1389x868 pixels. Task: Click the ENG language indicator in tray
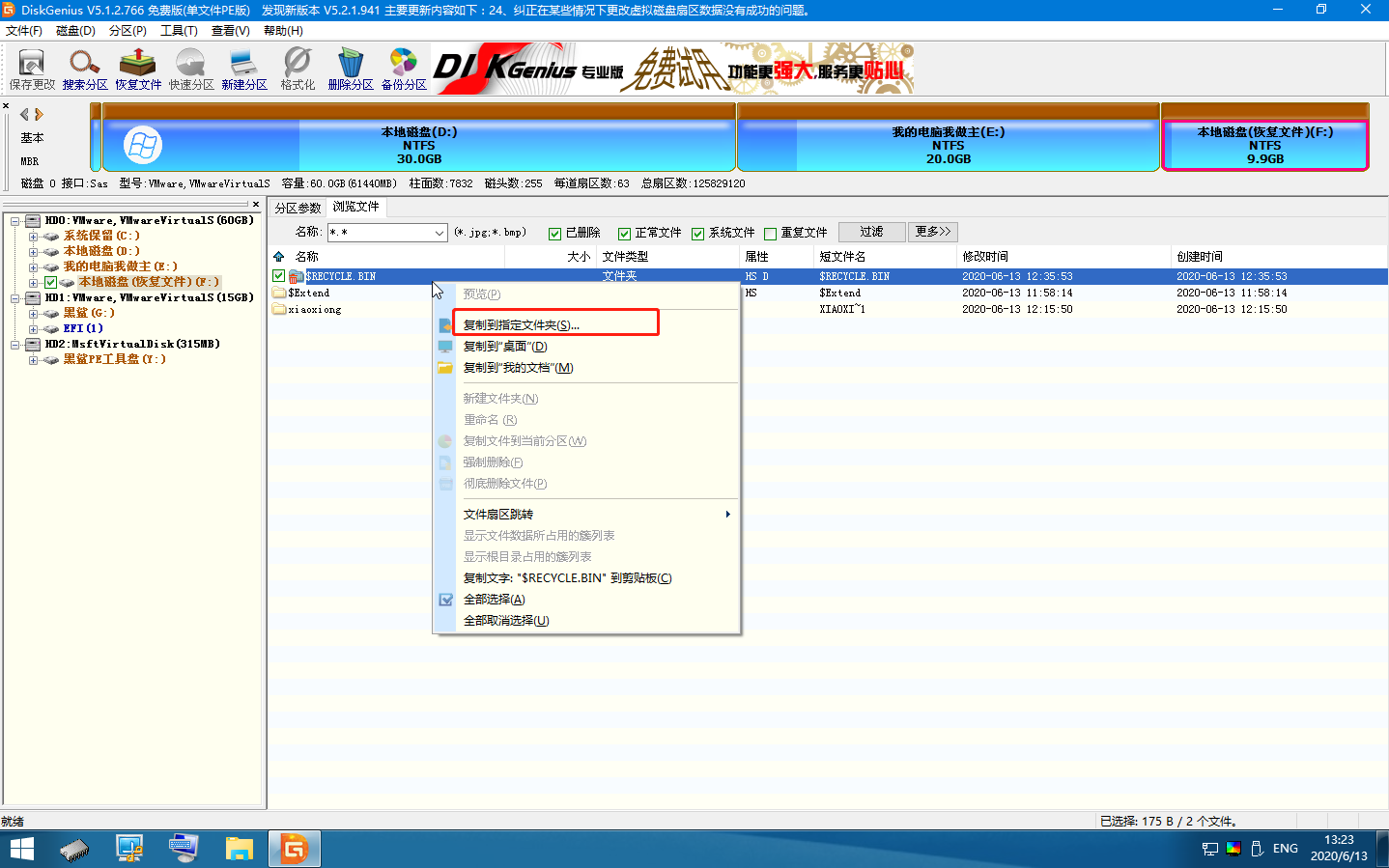point(1286,849)
